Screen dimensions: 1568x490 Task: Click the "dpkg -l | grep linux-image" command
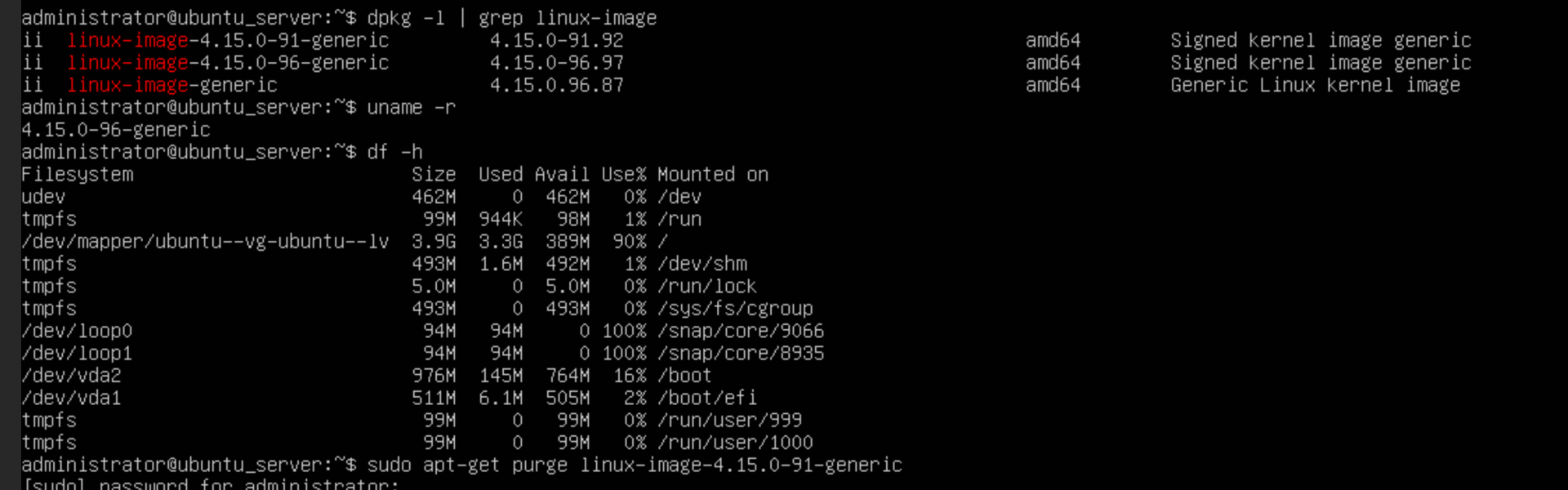[x=511, y=18]
